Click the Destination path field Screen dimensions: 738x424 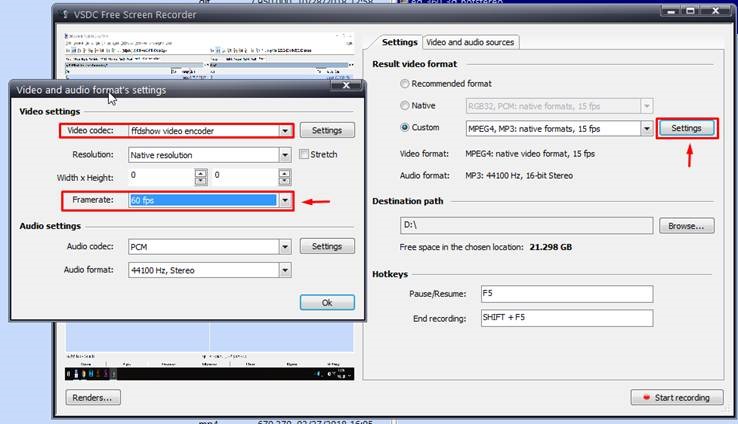tap(526, 225)
